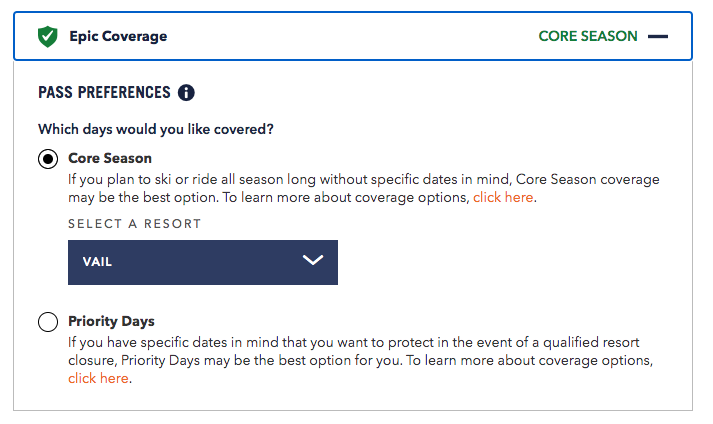Click the VAIL text in the resort selector
Viewport: 713px width, 424px height.
97,262
